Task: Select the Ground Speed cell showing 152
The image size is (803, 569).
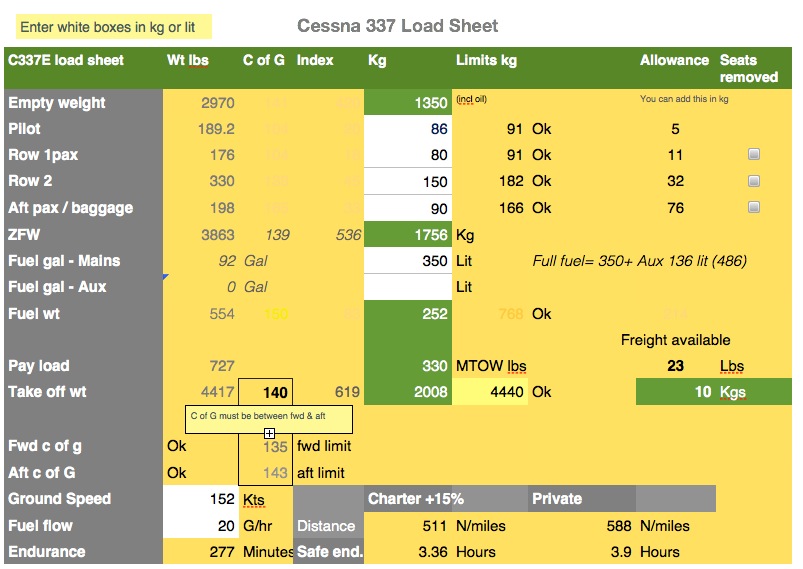Action: tap(200, 499)
